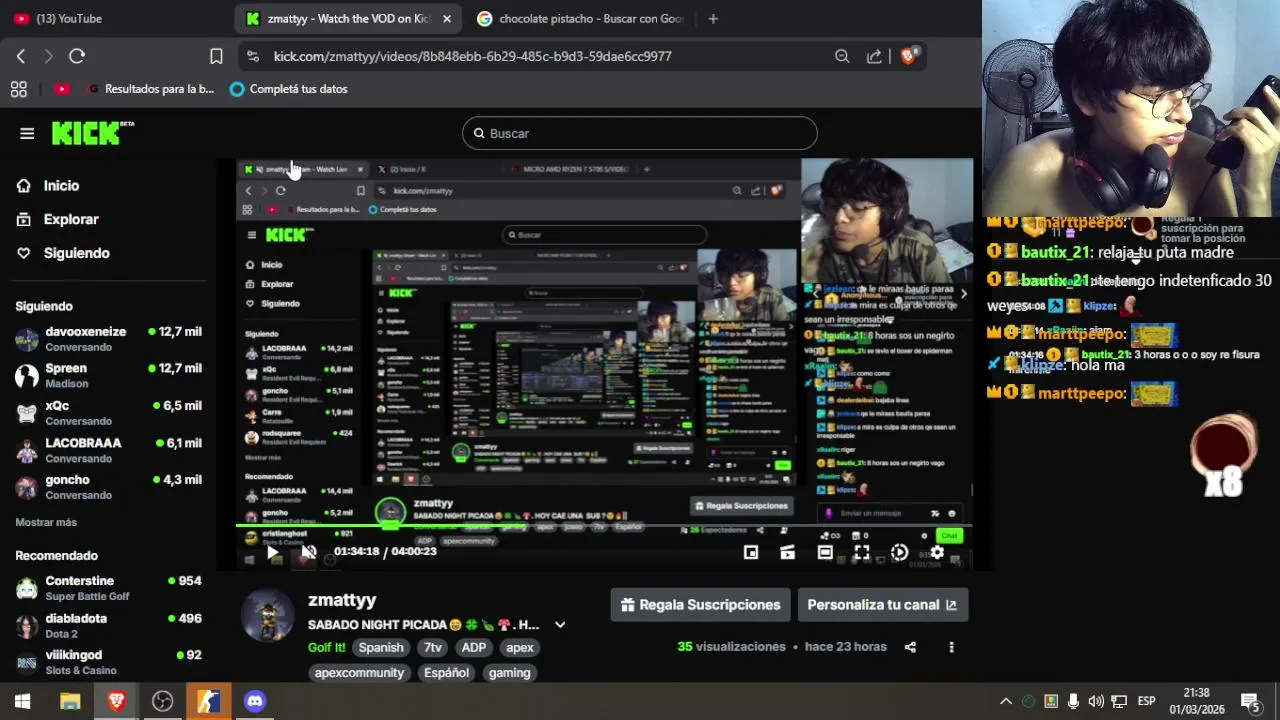
Task: Open a new browser tab
Action: tap(713, 18)
